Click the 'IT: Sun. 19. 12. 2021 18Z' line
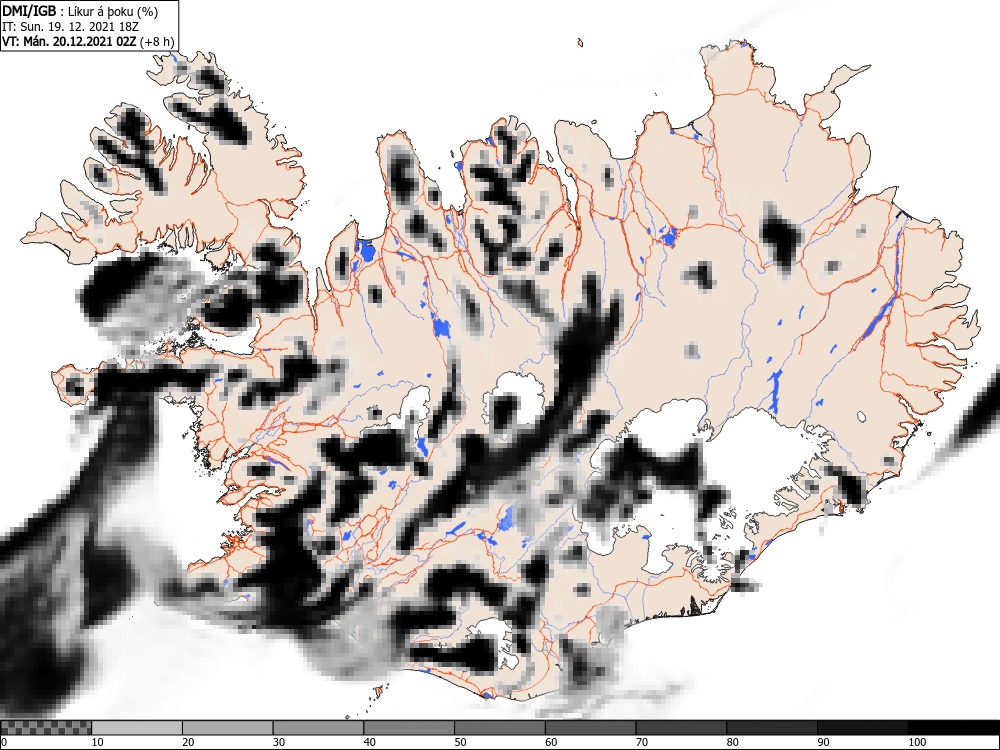Viewport: 1000px width, 750px height. pyautogui.click(x=70, y=27)
